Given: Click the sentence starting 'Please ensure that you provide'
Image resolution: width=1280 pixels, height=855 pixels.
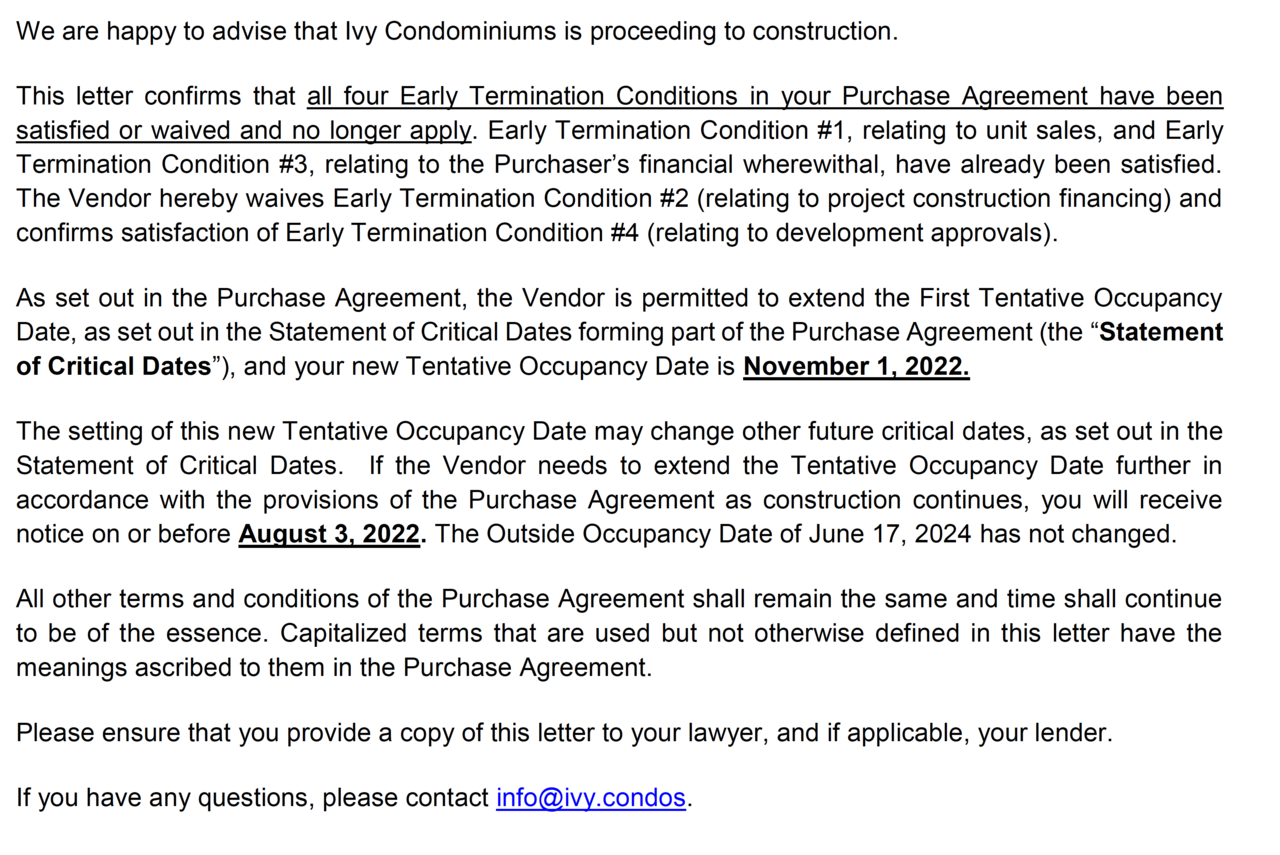Looking at the screenshot, I should pos(564,733).
